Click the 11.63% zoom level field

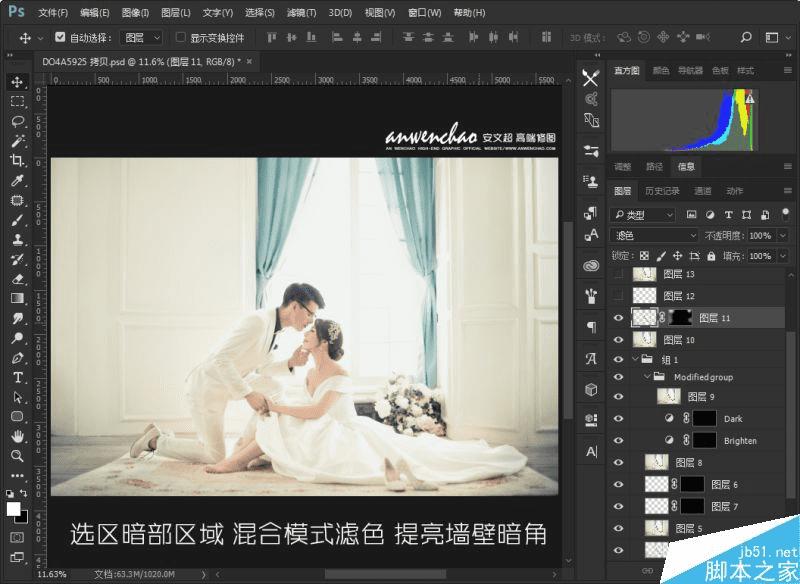click(52, 574)
